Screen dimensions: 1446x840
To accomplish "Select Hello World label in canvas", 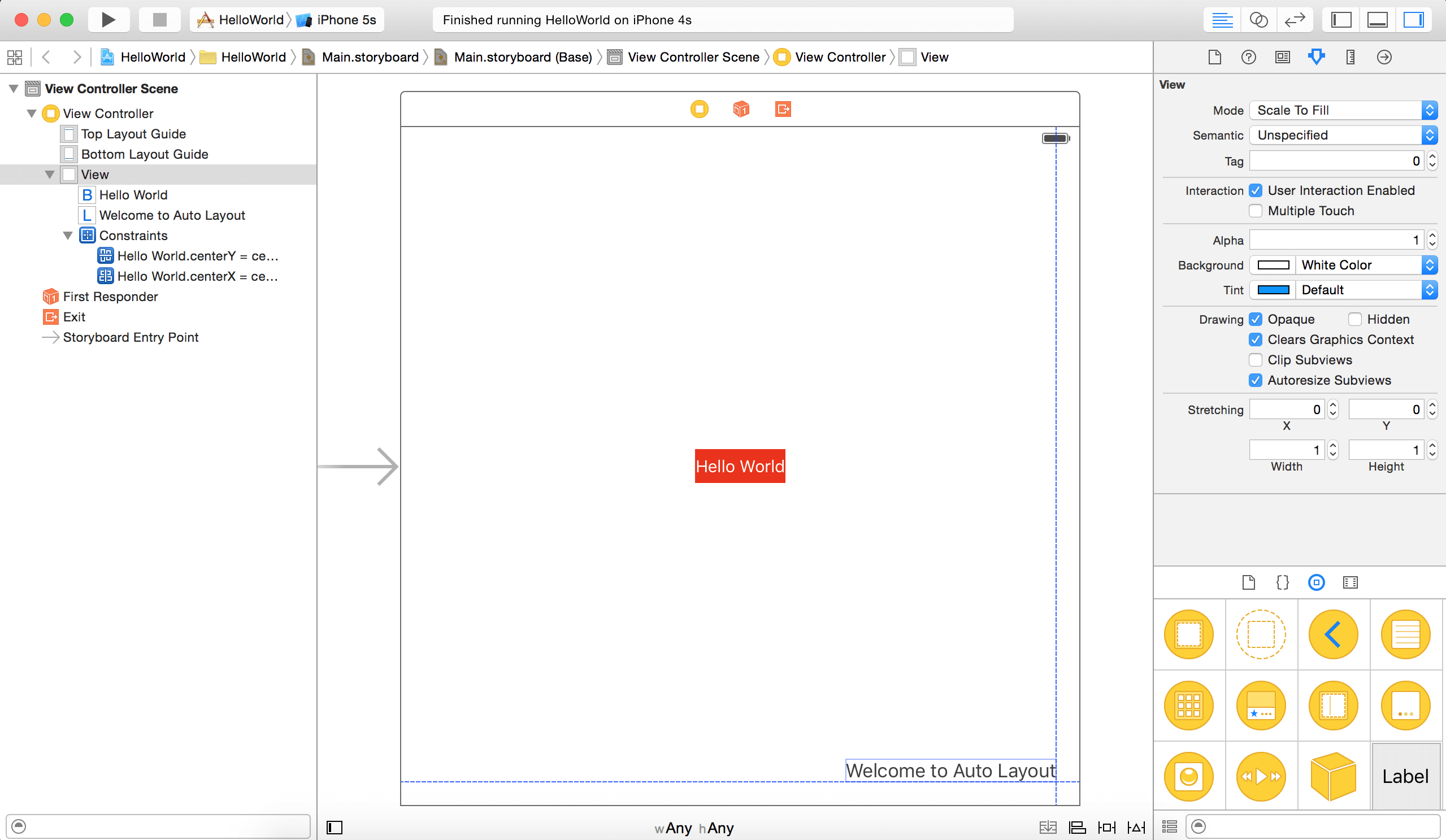I will pyautogui.click(x=740, y=465).
